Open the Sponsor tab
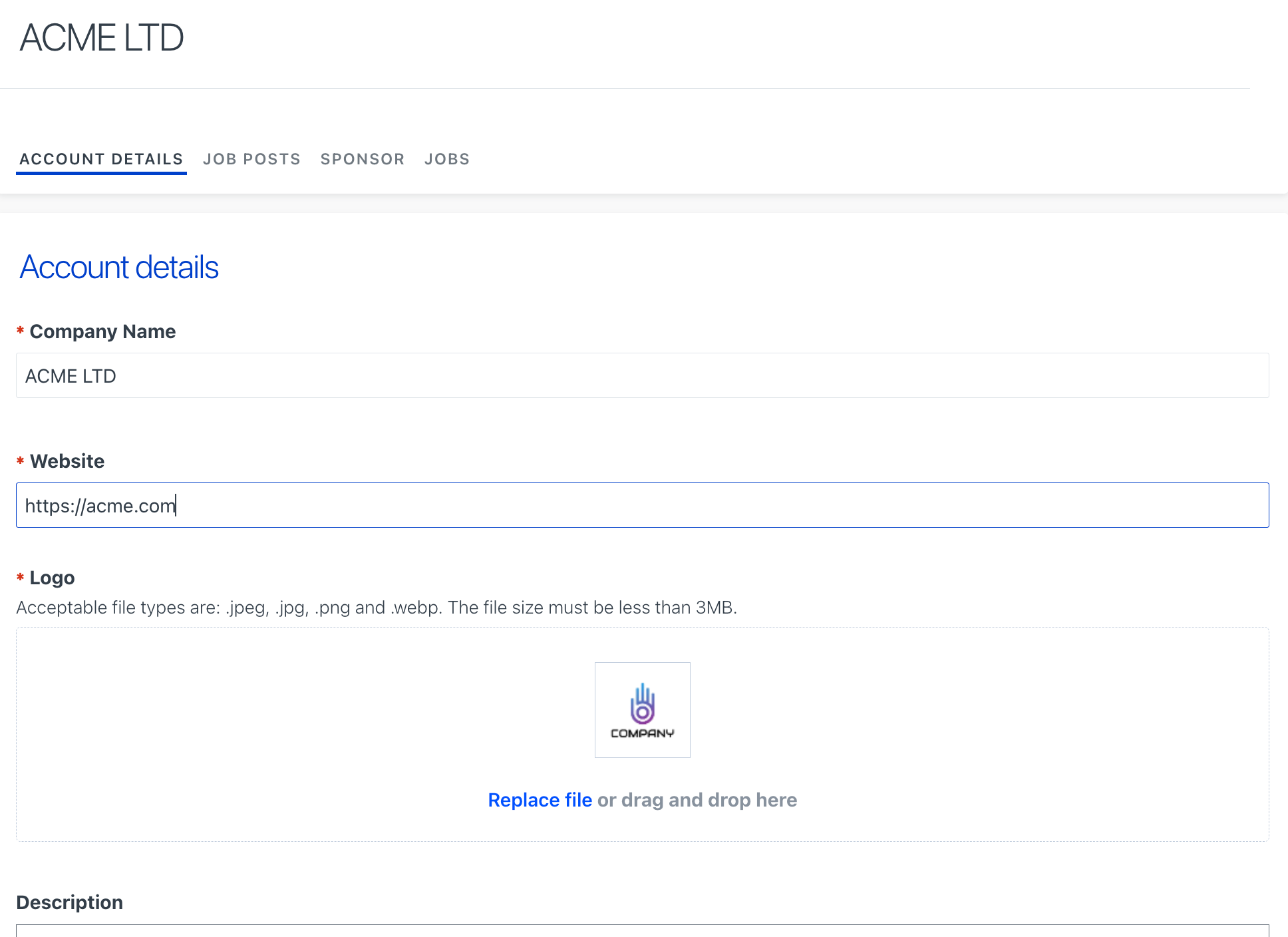 tap(363, 159)
